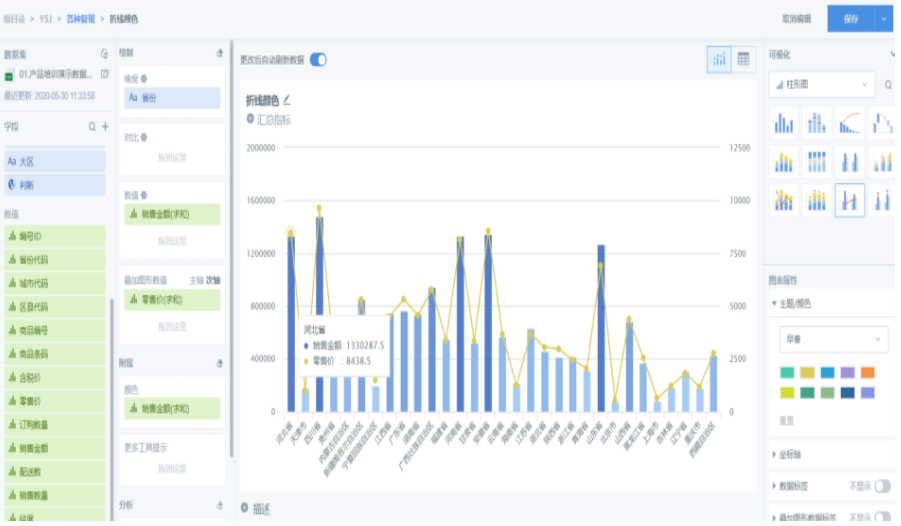This screenshot has width=901, height=526.
Task: Click 零售价(求和) overlay pill
Action: coord(172,300)
